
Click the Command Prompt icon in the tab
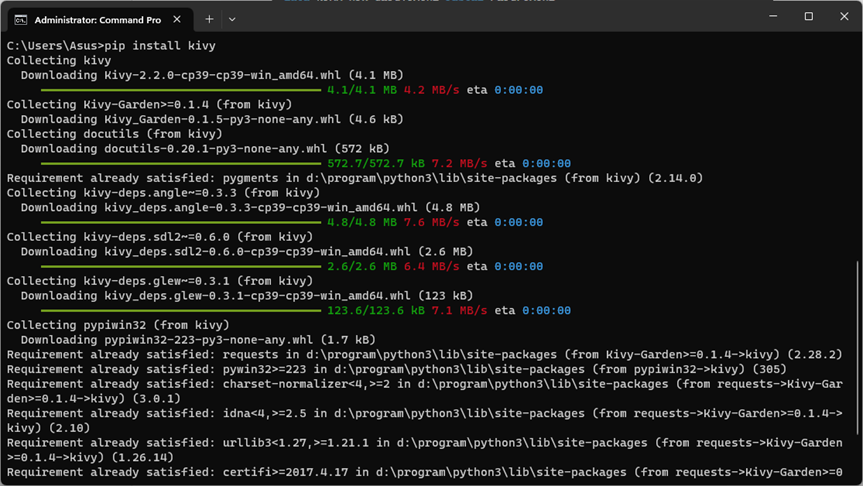[x=20, y=19]
